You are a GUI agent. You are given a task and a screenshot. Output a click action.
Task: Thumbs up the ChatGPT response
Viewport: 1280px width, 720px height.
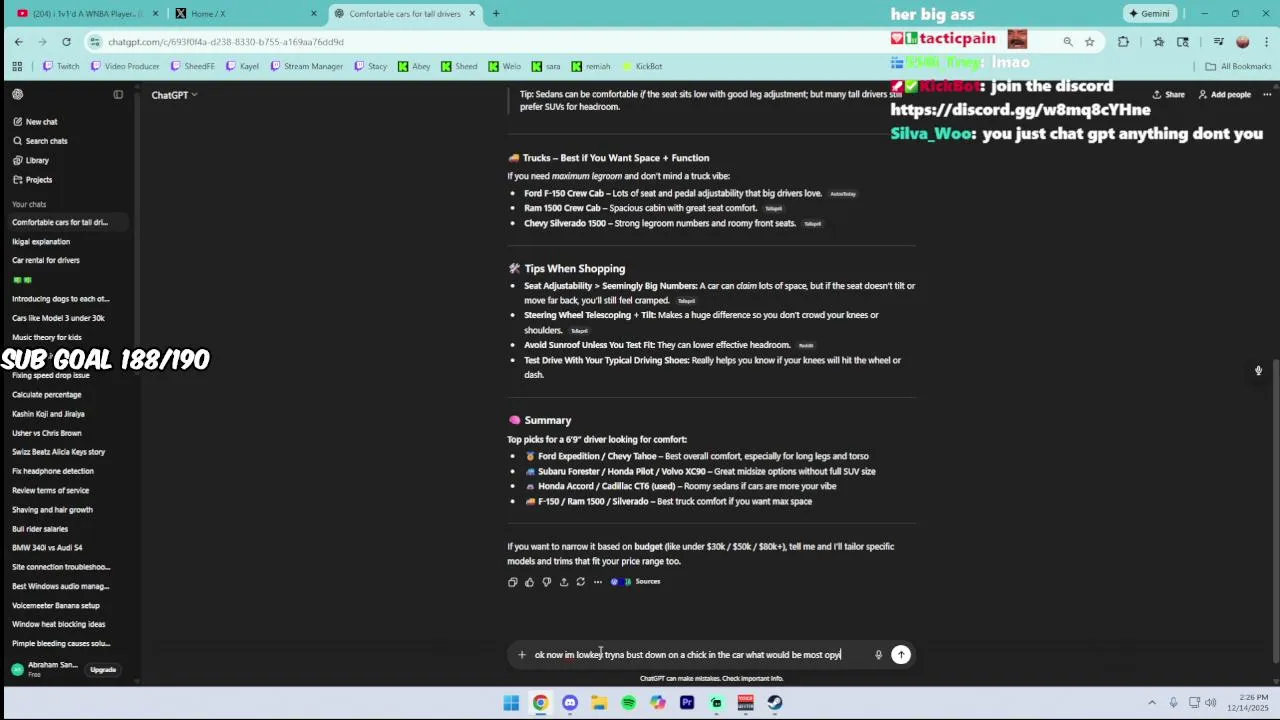click(x=530, y=582)
